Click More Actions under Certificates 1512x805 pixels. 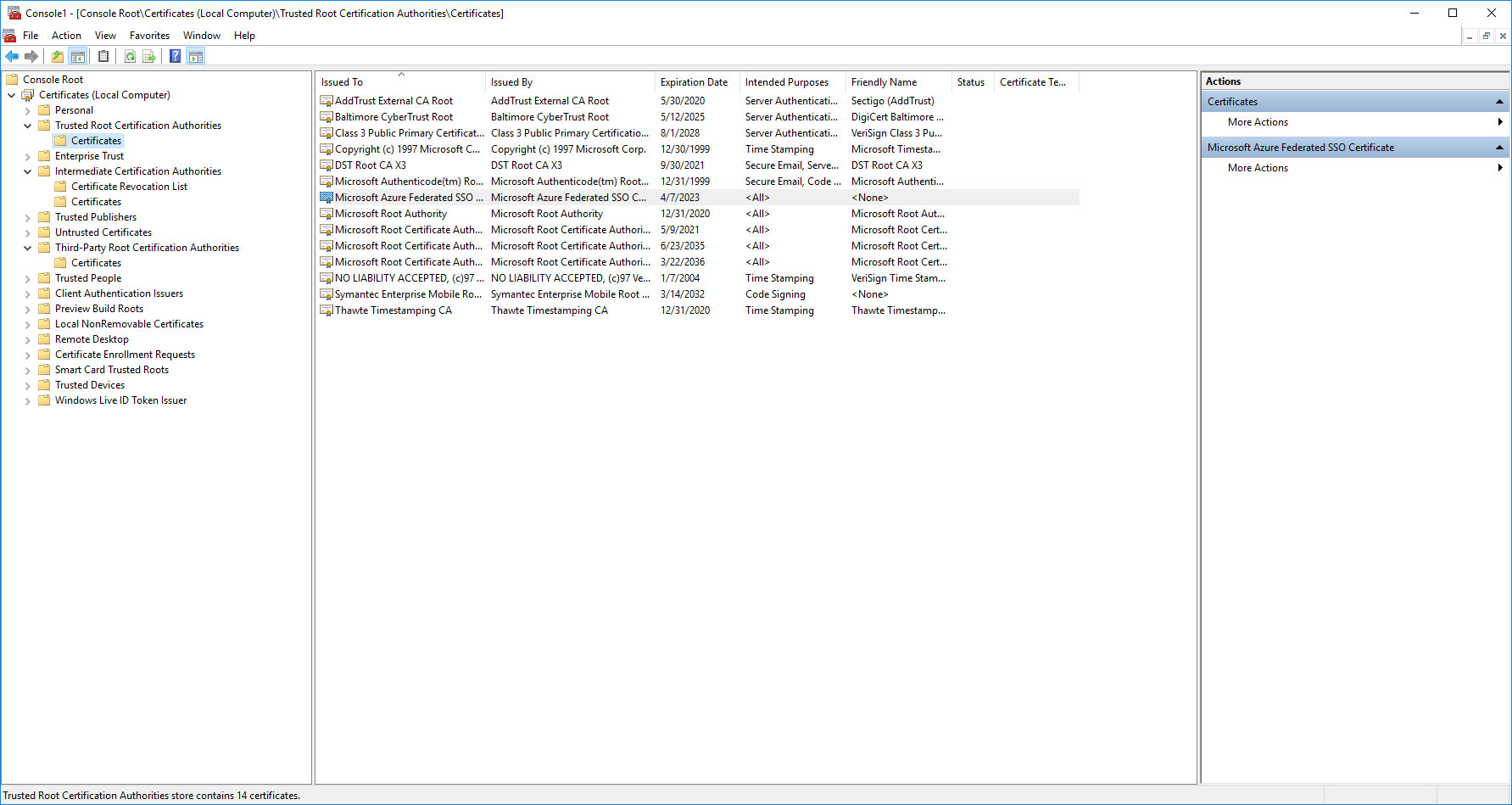(x=1258, y=121)
